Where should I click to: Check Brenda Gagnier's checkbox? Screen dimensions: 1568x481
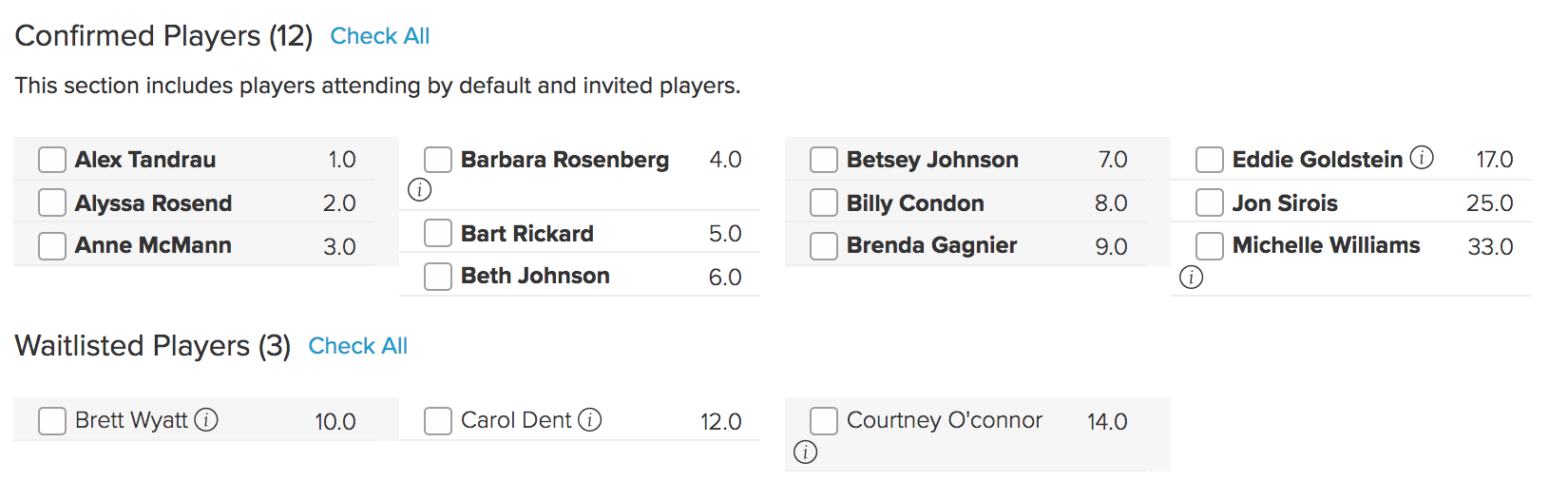[x=824, y=246]
